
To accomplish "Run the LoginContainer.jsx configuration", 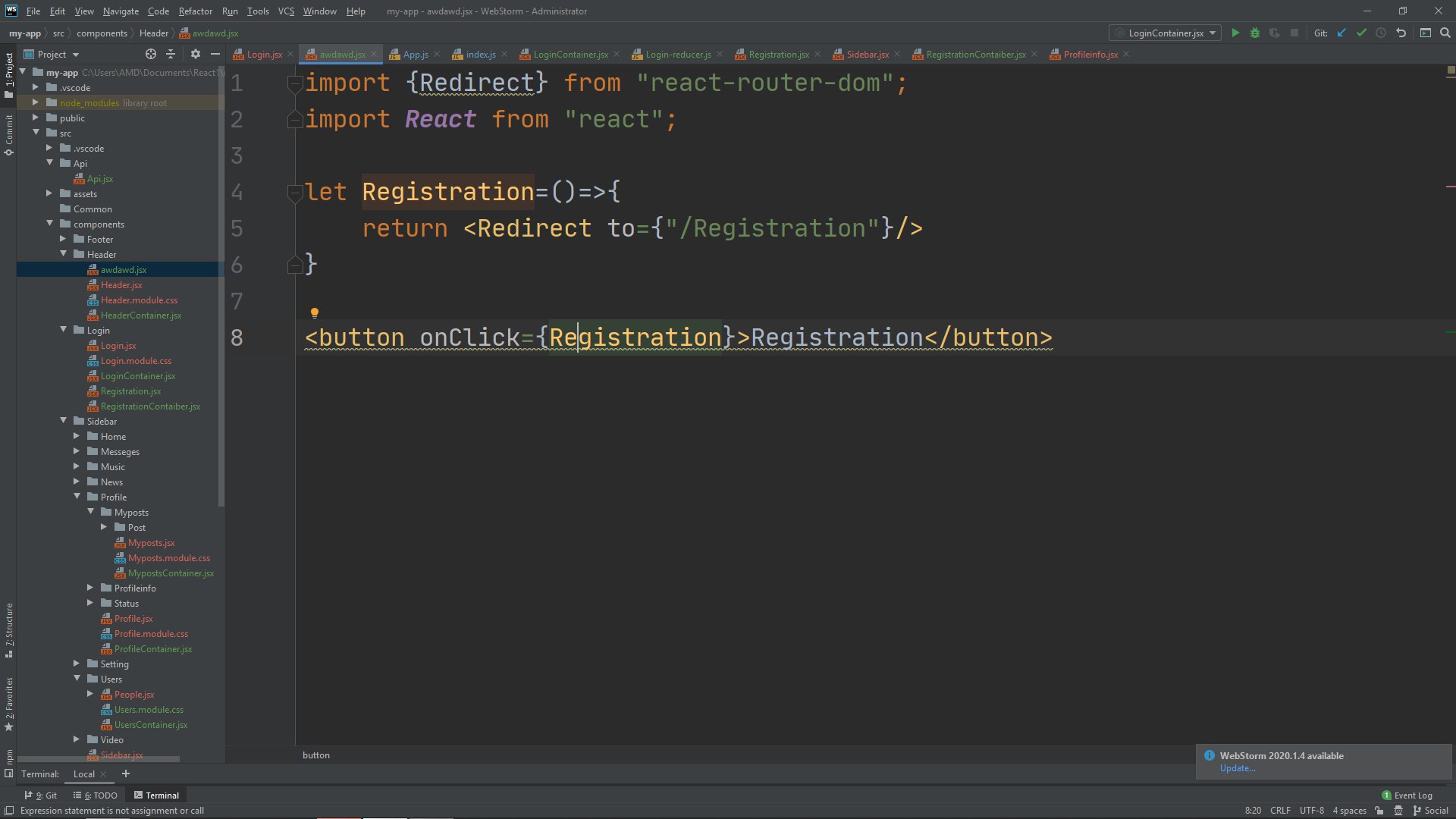I will tap(1235, 33).
